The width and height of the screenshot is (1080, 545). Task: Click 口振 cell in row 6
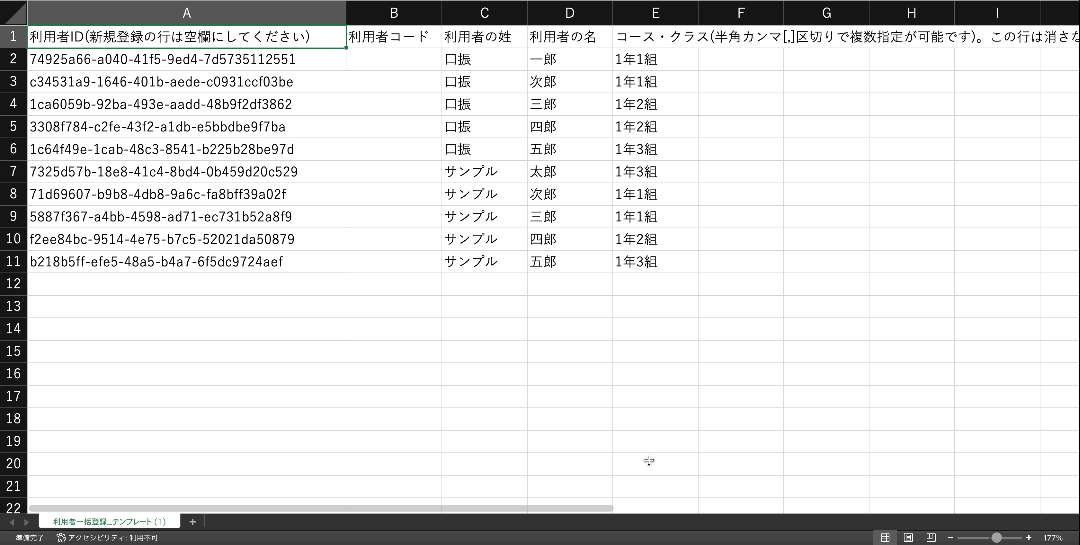[484, 150]
